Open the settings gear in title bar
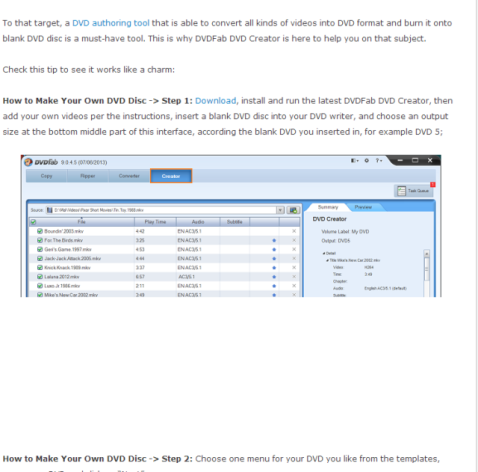The height and width of the screenshot is (472, 478). pos(366,160)
